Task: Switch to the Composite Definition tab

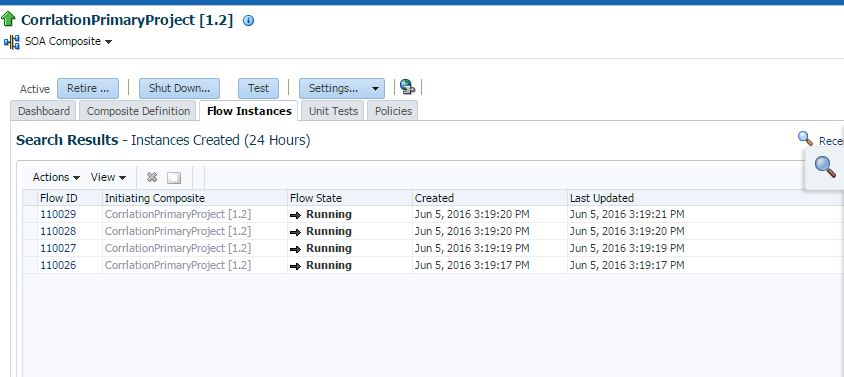Action: point(138,111)
